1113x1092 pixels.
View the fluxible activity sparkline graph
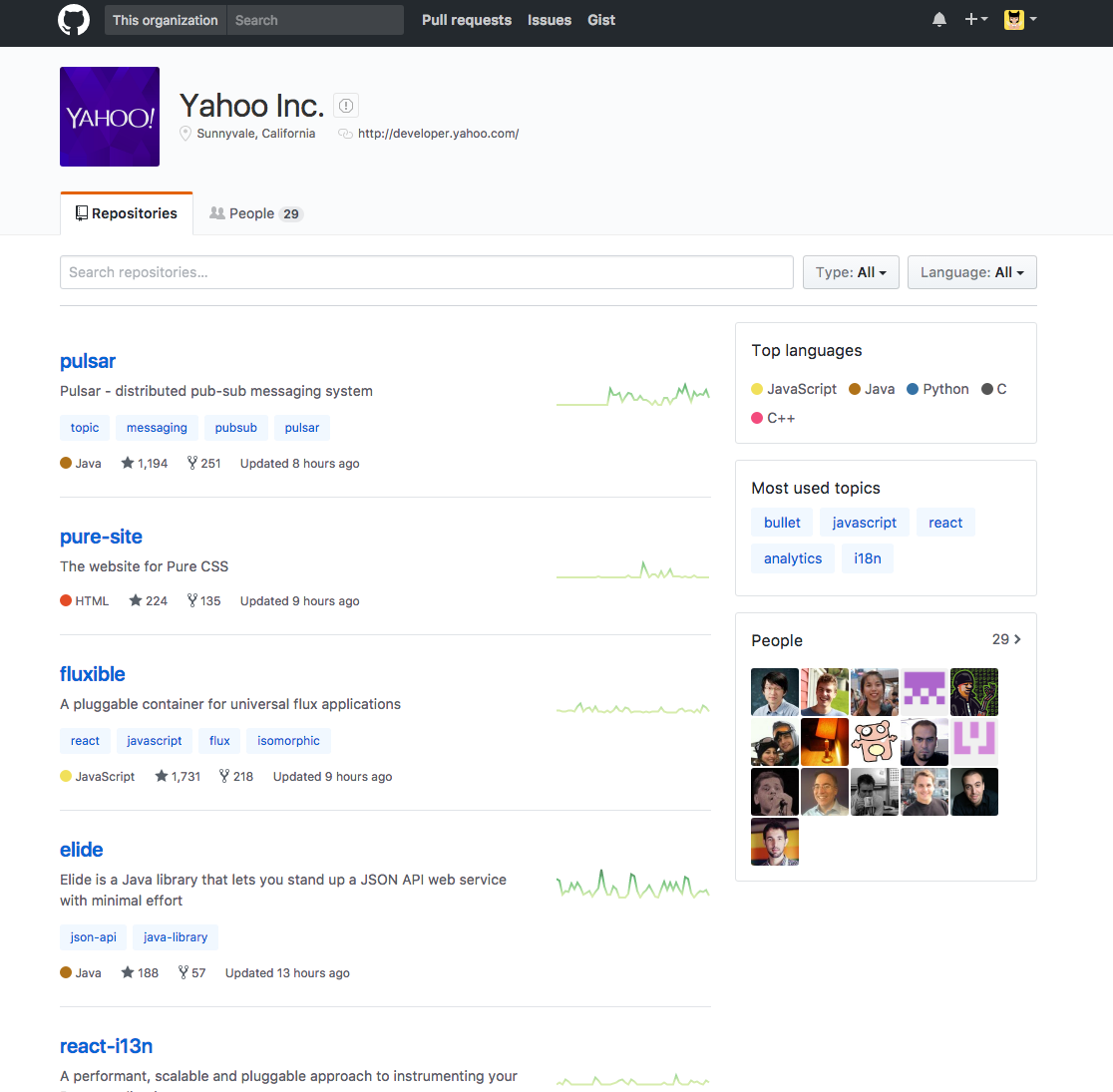[632, 708]
